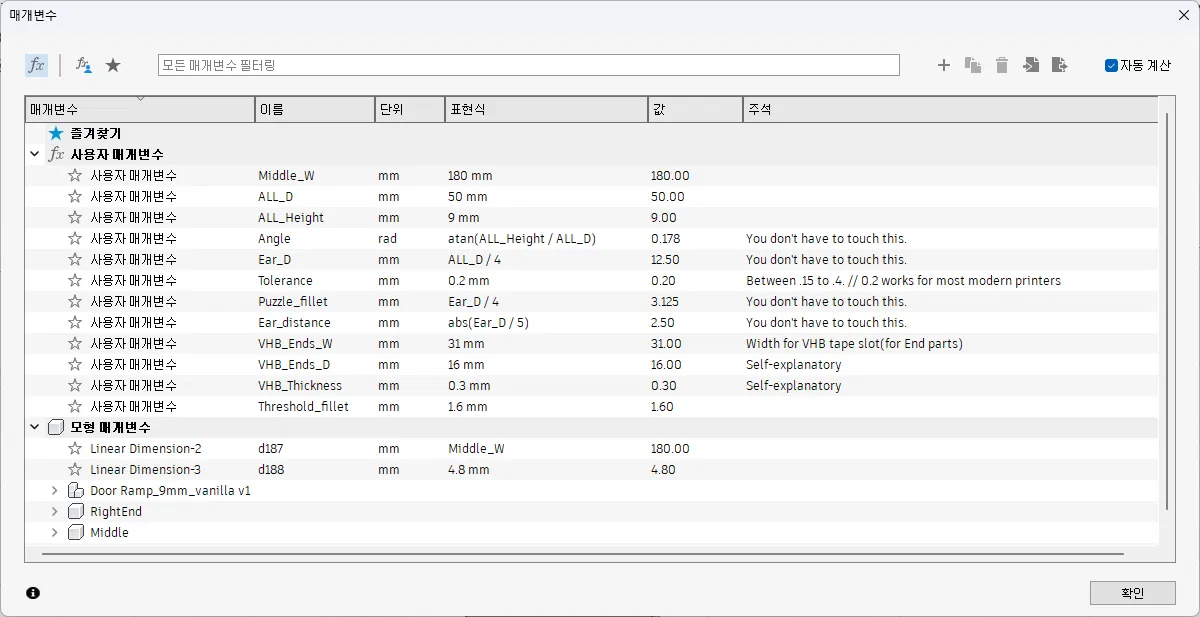Sort by 표현식 column header
This screenshot has height=617, width=1200.
[x=546, y=109]
